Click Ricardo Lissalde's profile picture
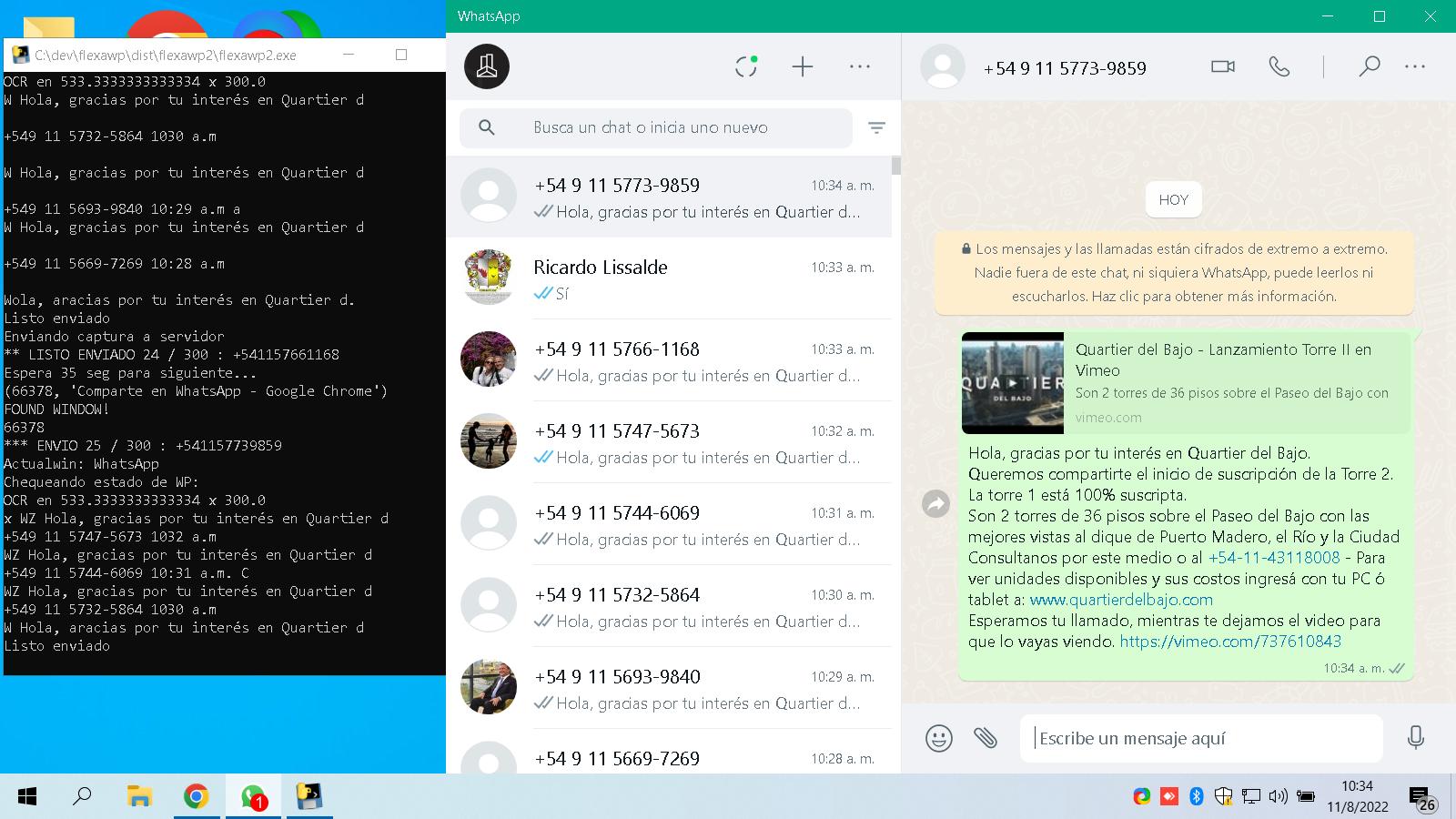Image resolution: width=1456 pixels, height=819 pixels. (x=489, y=277)
